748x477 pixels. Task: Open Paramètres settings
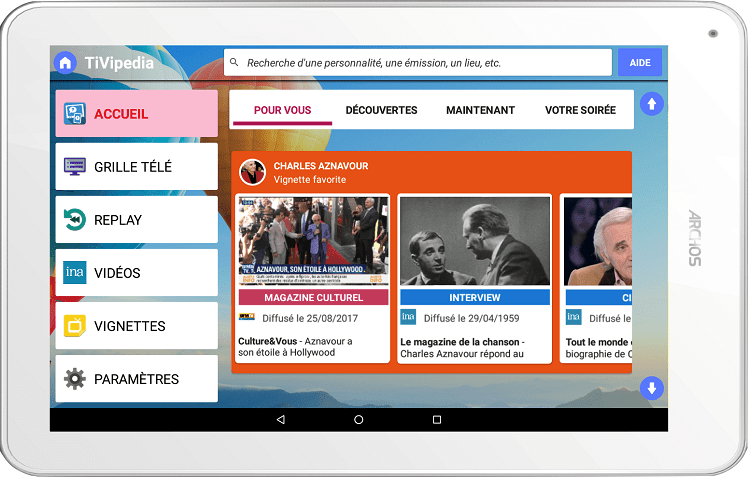coord(136,379)
